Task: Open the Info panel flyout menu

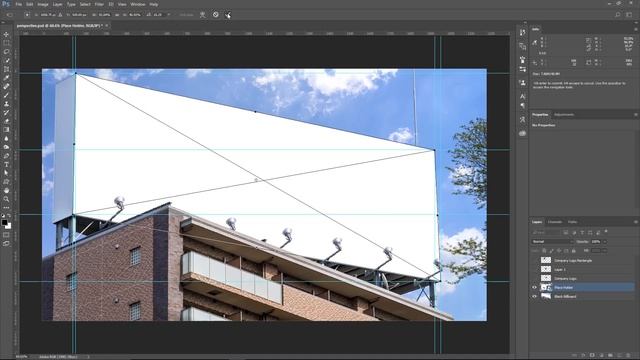Action: pyautogui.click(x=636, y=29)
